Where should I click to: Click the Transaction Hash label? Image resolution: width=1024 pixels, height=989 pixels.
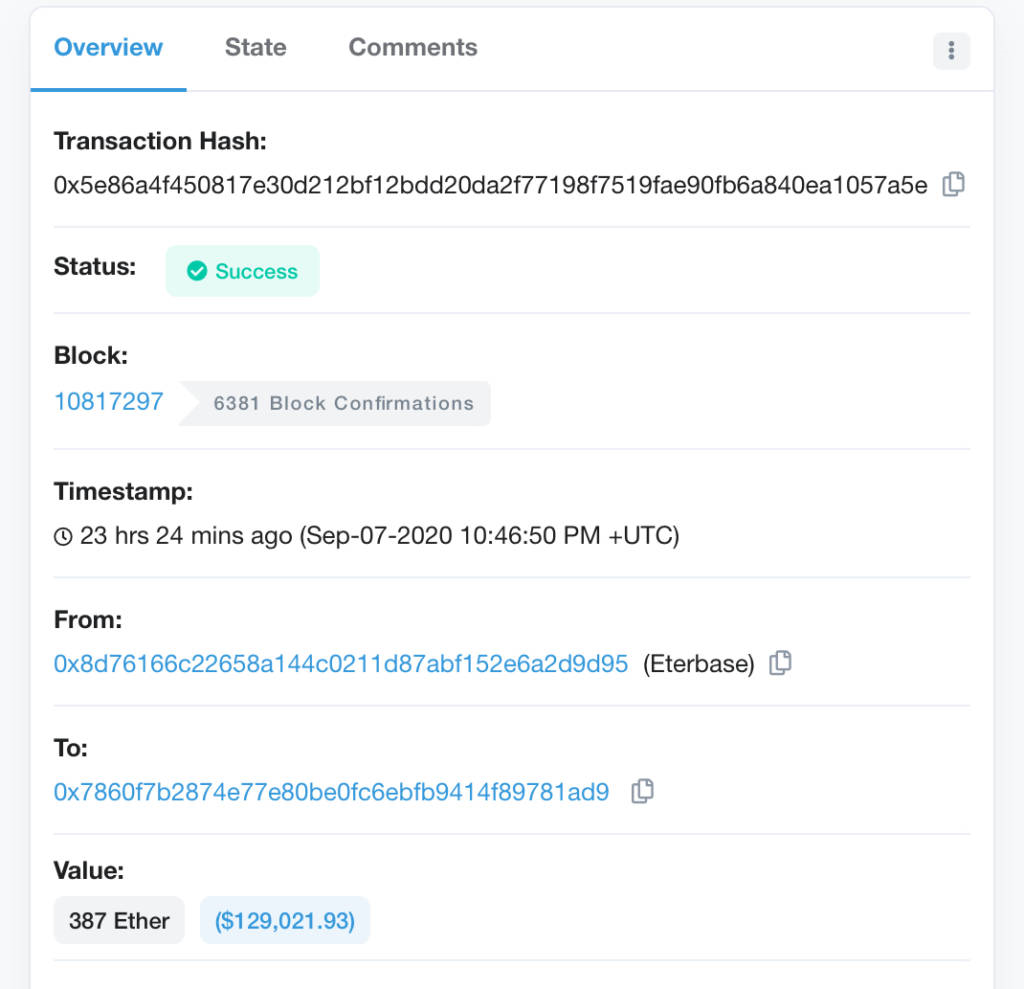[x=160, y=141]
